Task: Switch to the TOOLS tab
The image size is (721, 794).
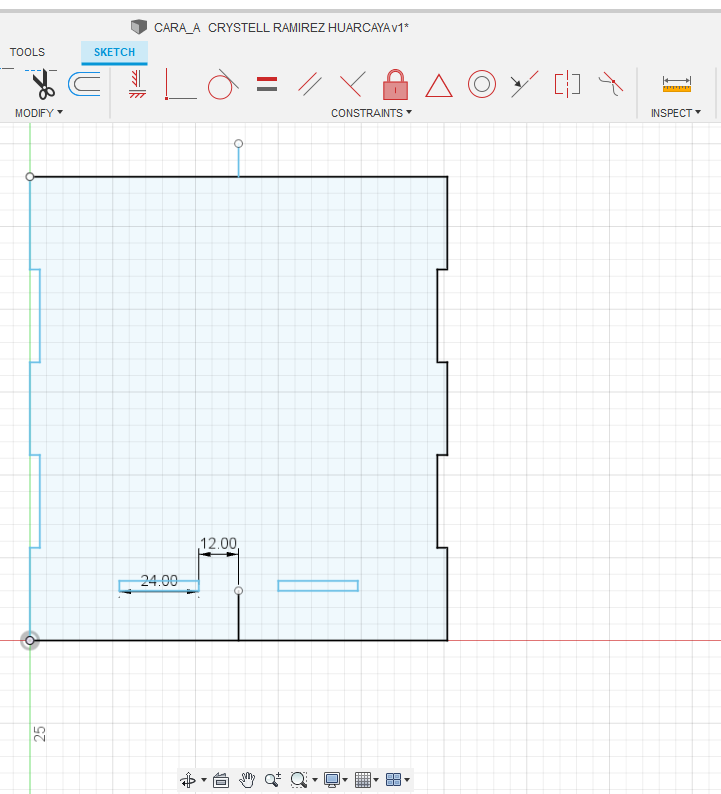Action: [x=27, y=52]
